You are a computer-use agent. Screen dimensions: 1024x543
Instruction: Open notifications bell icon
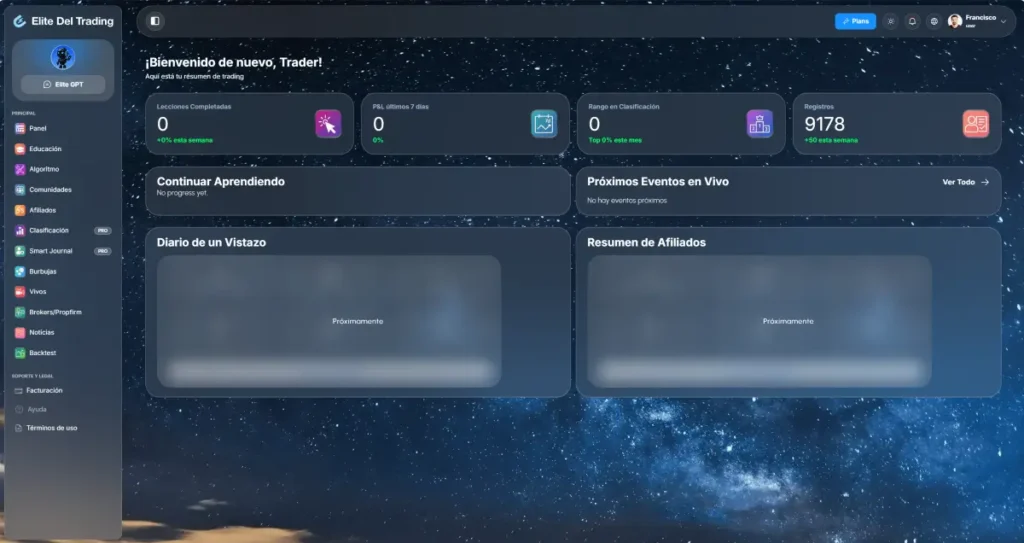[912, 22]
